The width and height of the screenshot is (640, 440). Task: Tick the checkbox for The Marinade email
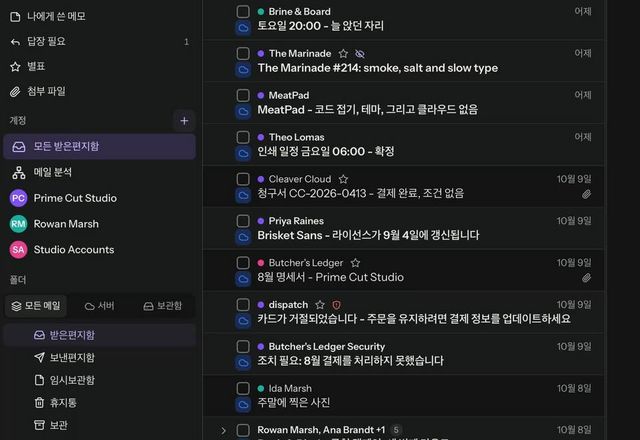pyautogui.click(x=243, y=53)
